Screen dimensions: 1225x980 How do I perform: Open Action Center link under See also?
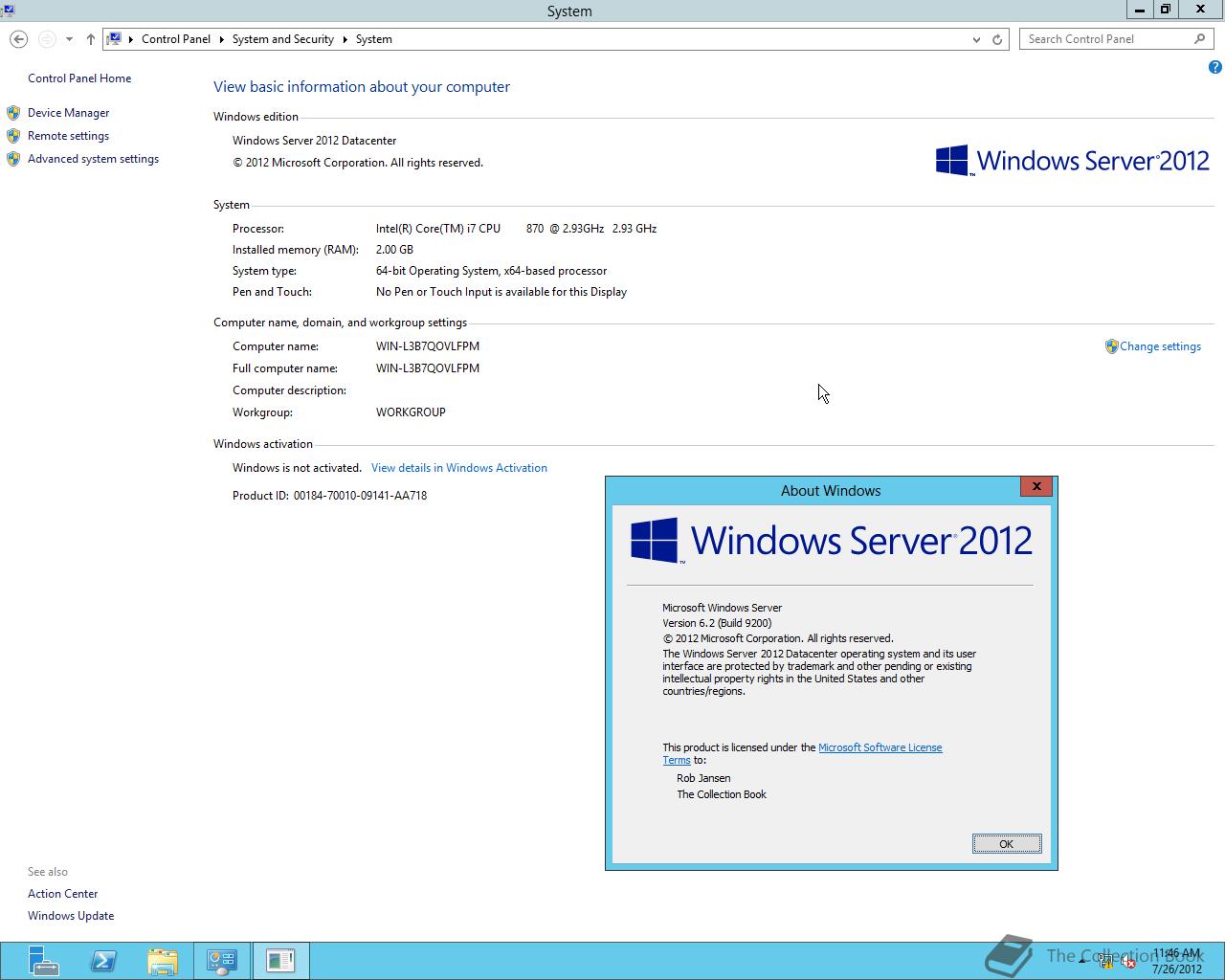click(62, 894)
